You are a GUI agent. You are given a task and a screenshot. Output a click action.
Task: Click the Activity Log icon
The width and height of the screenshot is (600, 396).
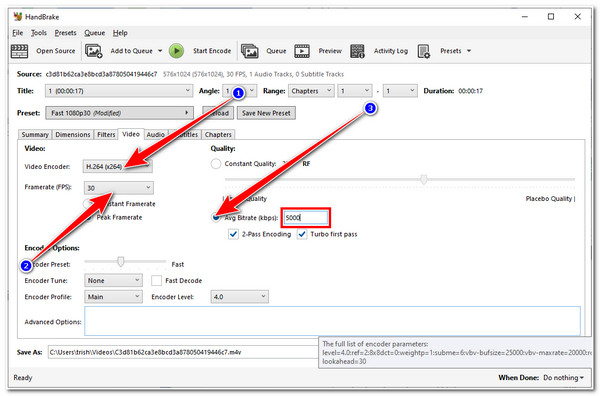coord(357,51)
